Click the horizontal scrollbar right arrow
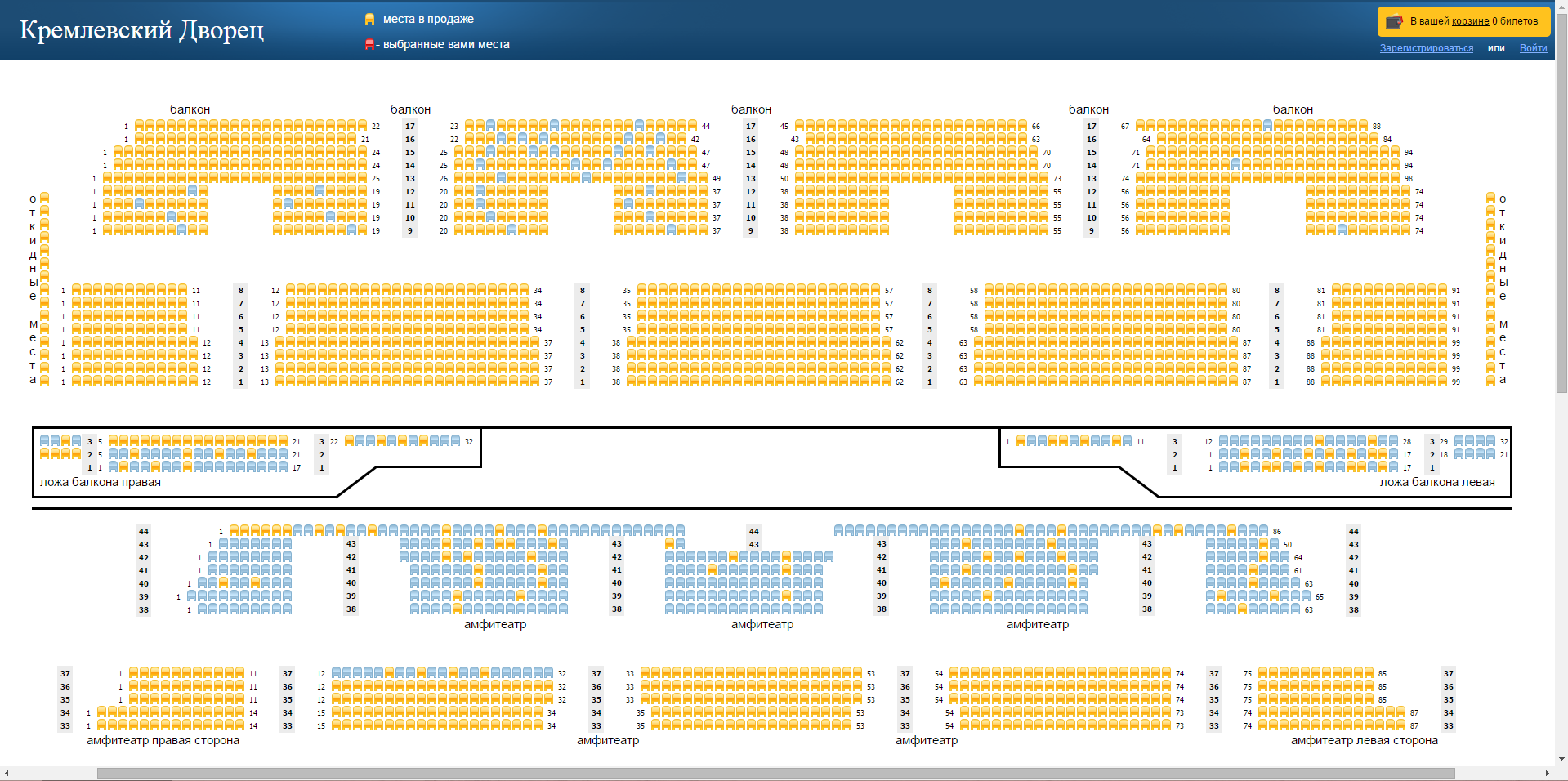The width and height of the screenshot is (1568, 781). (x=1547, y=773)
